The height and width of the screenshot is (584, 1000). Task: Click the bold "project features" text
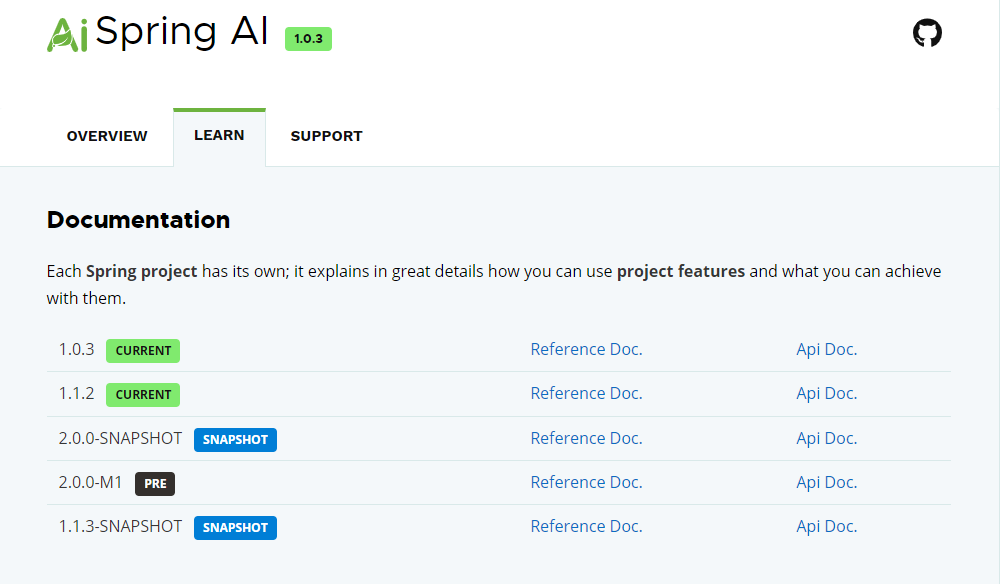pos(680,272)
